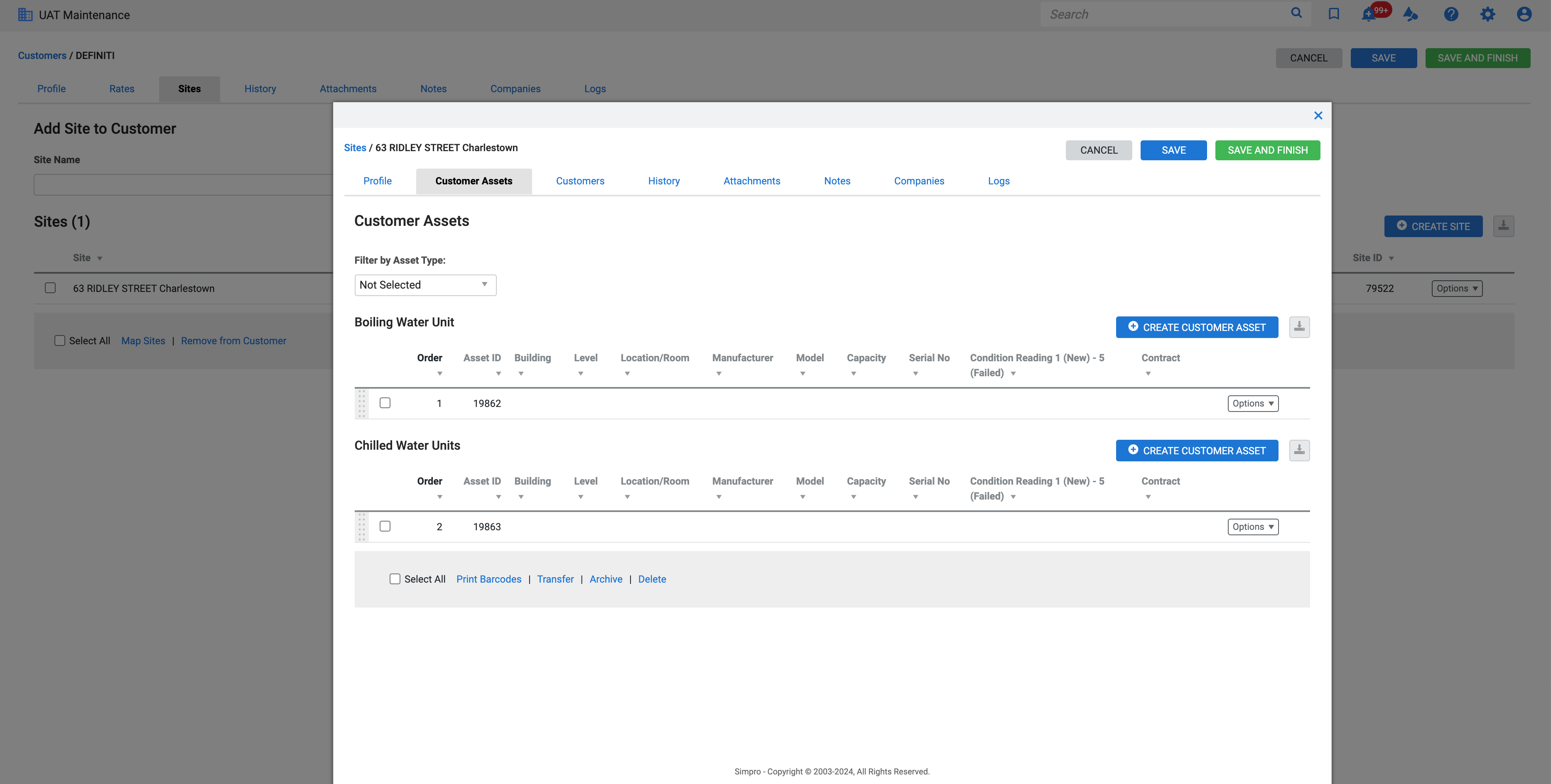This screenshot has width=1551, height=784.
Task: Click the Site Name input field
Action: click(183, 184)
